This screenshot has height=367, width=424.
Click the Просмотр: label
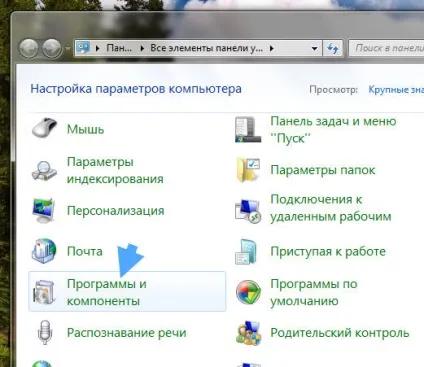(x=333, y=90)
